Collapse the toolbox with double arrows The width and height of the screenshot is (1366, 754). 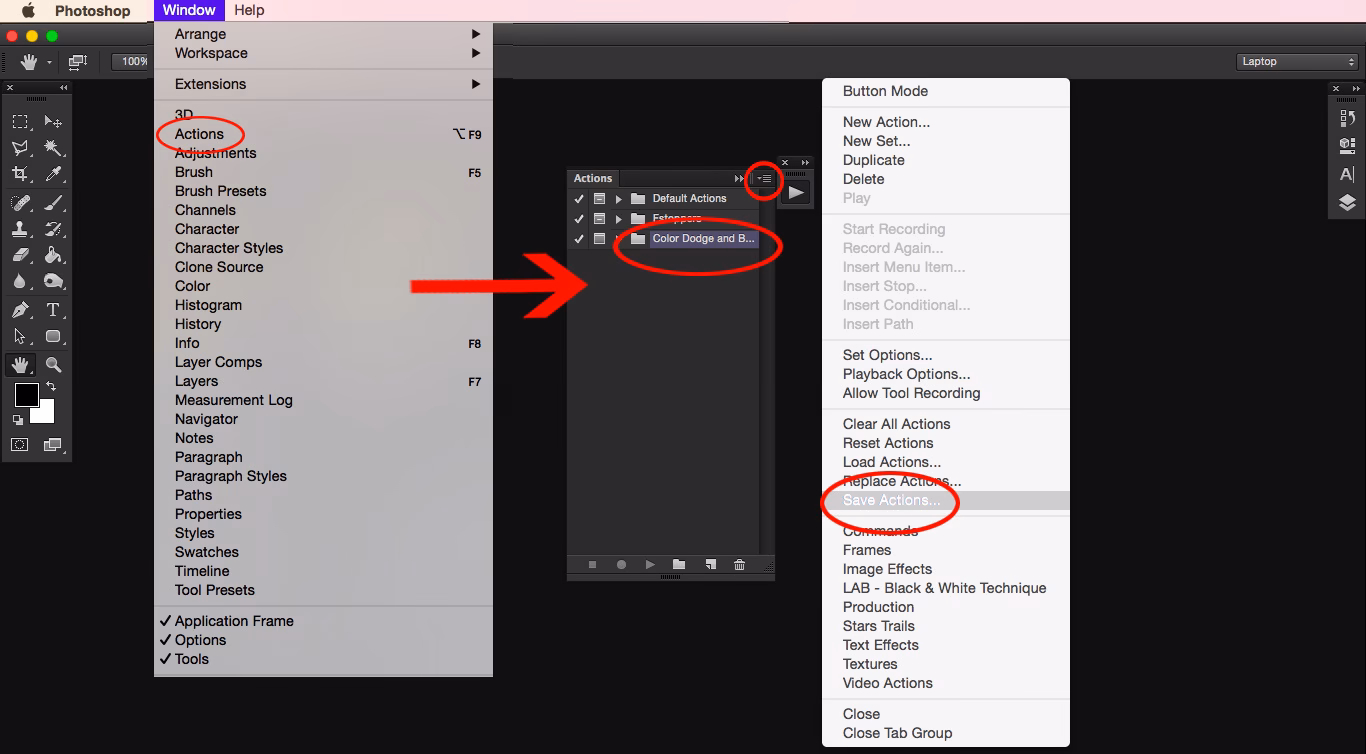coord(64,88)
